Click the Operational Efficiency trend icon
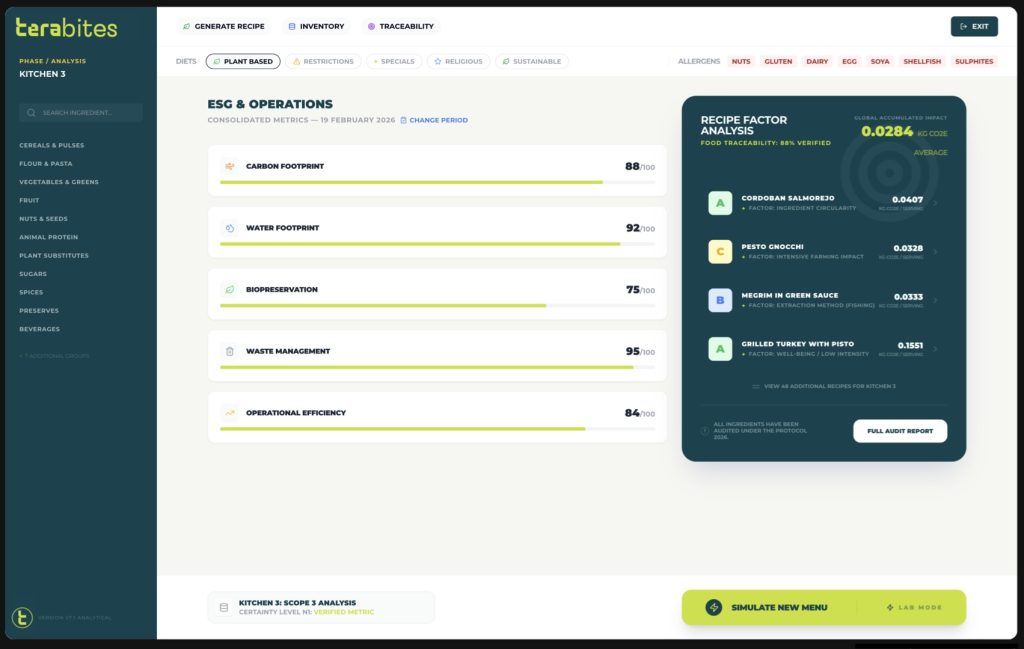Viewport: 1024px width, 649px height. [x=230, y=413]
